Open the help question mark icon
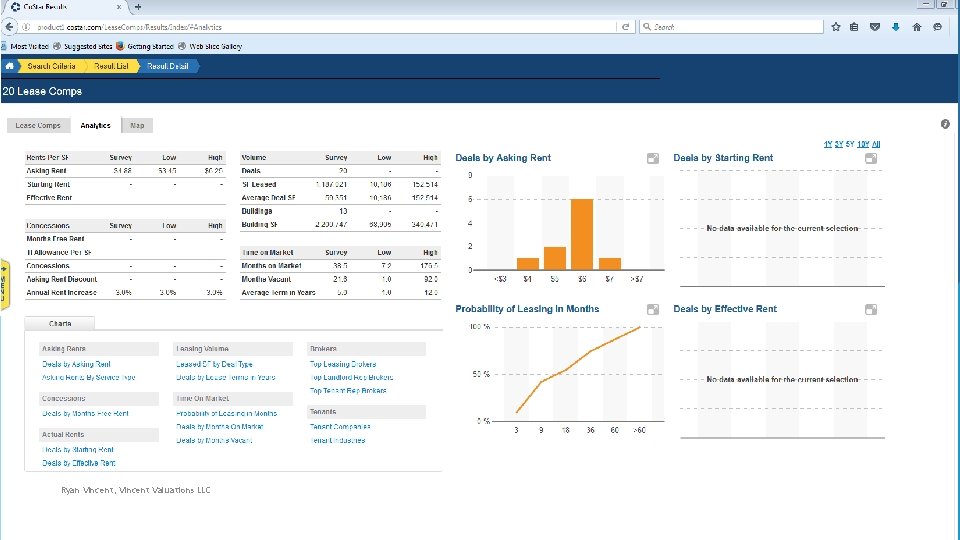The height and width of the screenshot is (540, 960). point(945,124)
